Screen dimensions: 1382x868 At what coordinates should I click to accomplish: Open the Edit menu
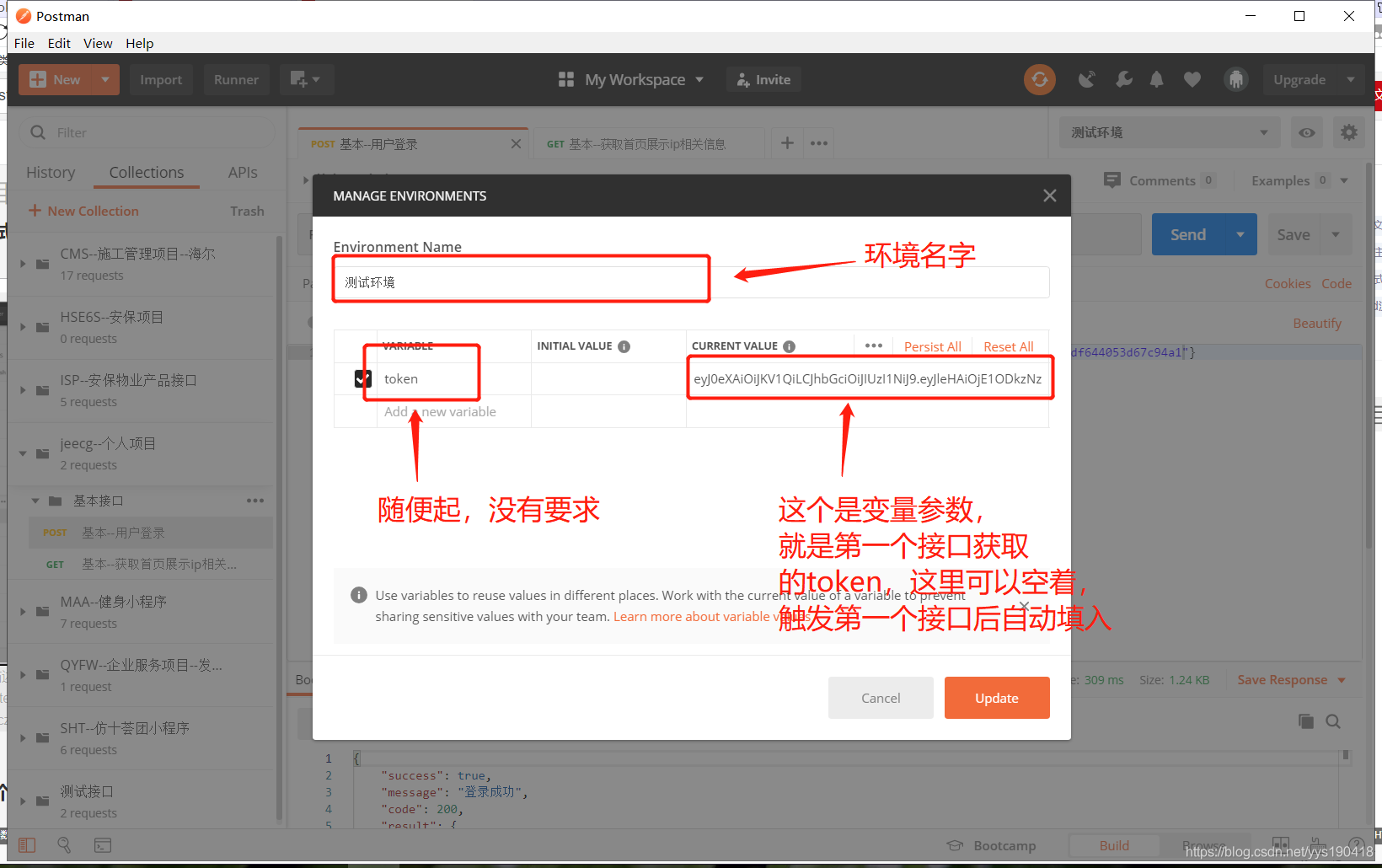pyautogui.click(x=59, y=43)
